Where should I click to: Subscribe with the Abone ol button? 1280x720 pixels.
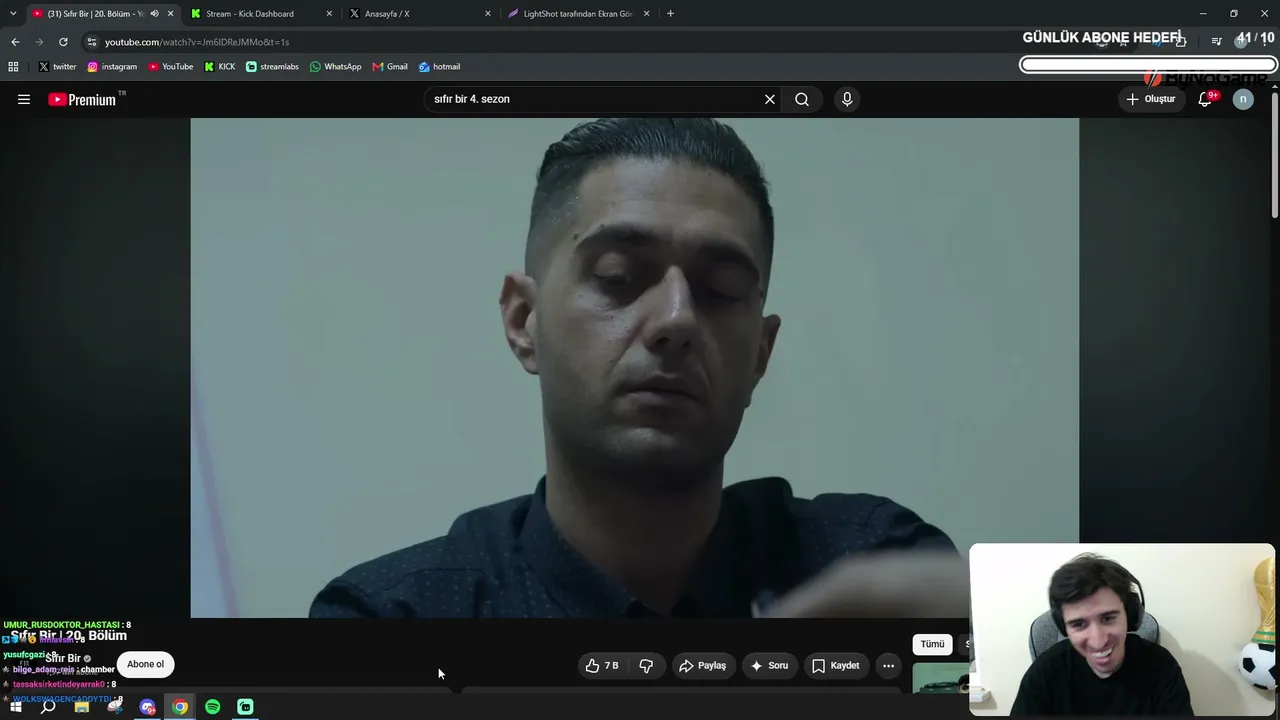pos(145,665)
